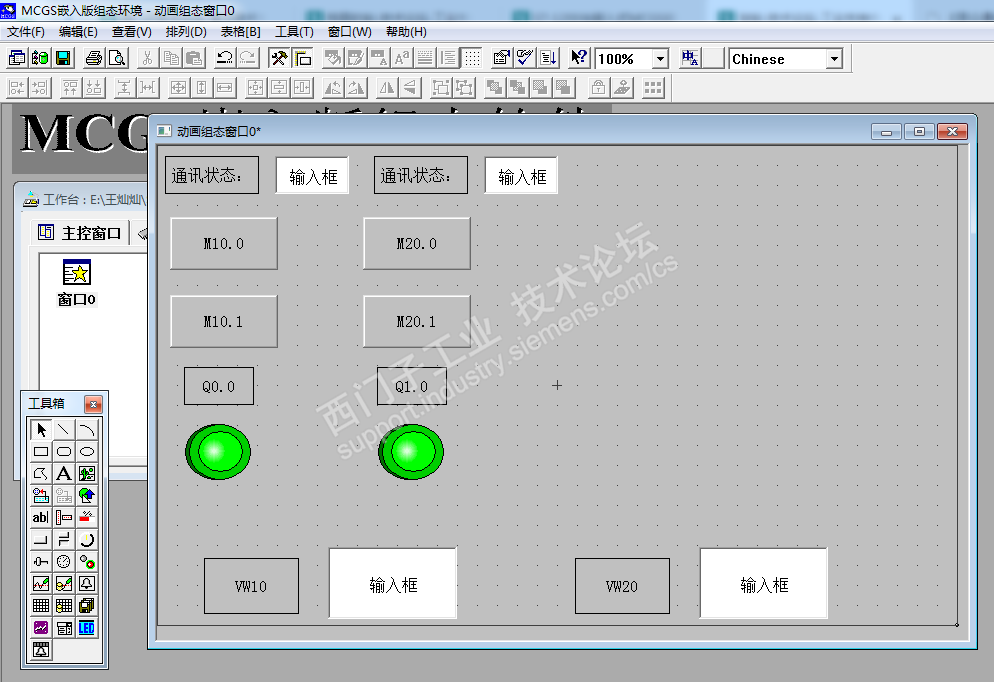994x682 pixels.
Task: Open the 表格[B] menu
Action: coord(240,32)
